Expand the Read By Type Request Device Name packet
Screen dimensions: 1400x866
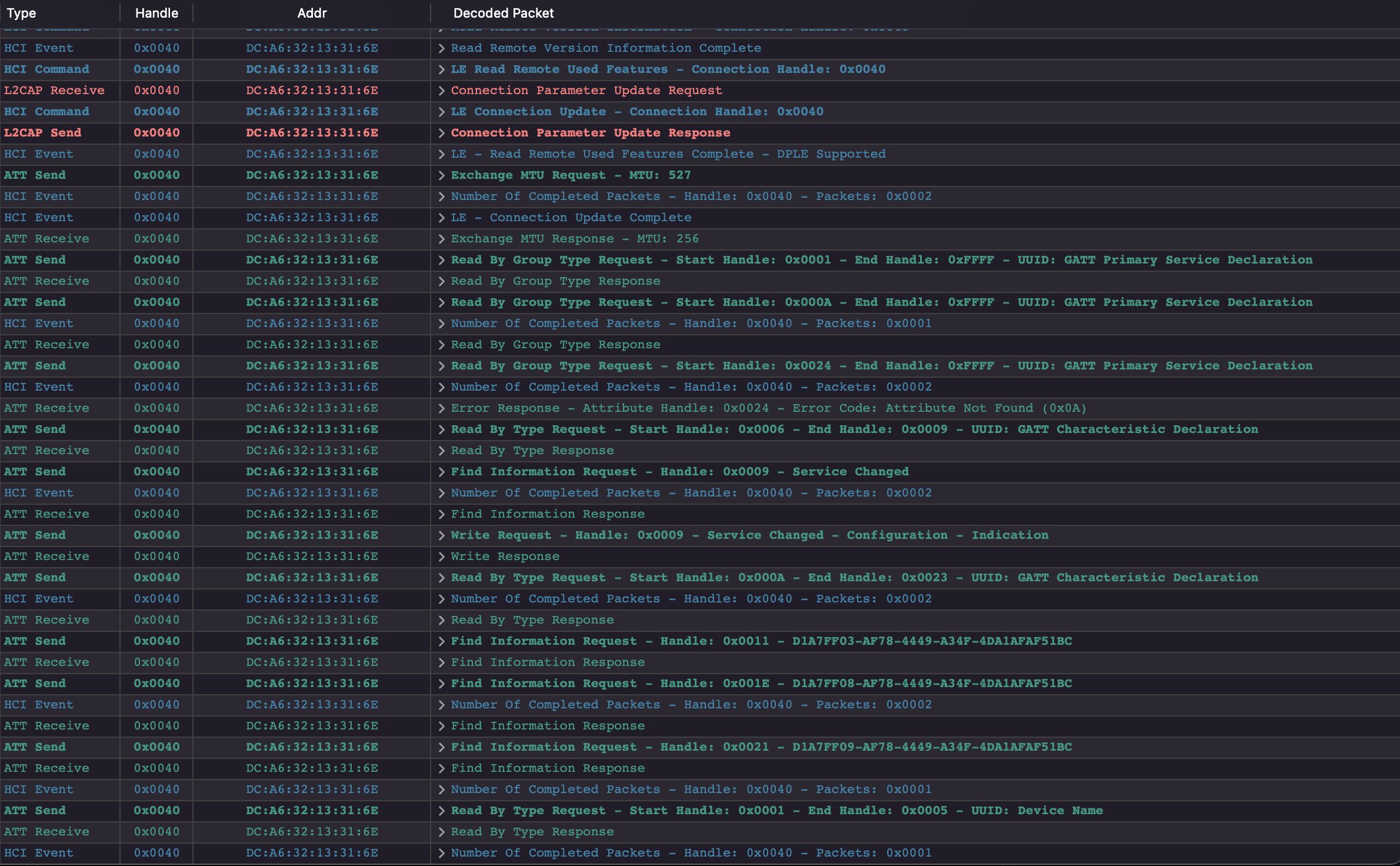click(x=440, y=810)
